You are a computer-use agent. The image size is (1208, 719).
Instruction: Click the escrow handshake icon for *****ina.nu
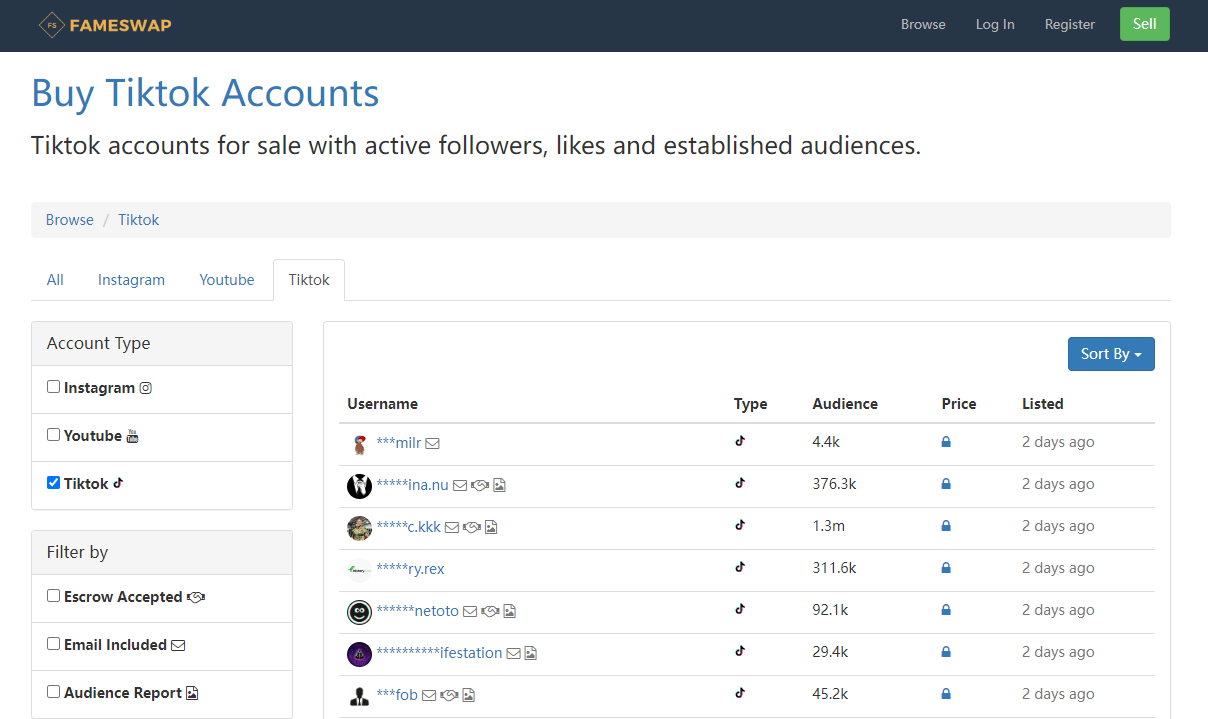(x=480, y=485)
